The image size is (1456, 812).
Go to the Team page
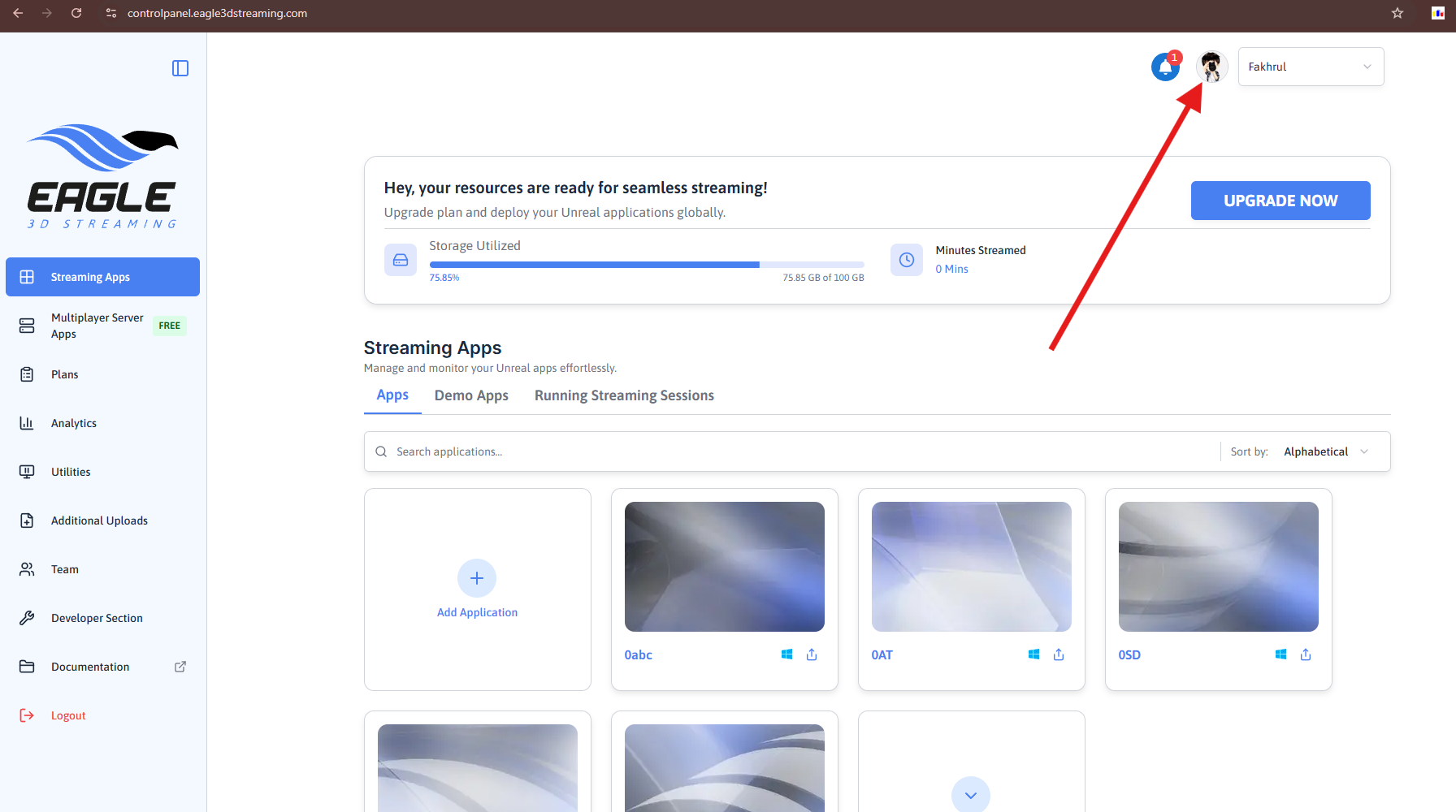coord(102,569)
